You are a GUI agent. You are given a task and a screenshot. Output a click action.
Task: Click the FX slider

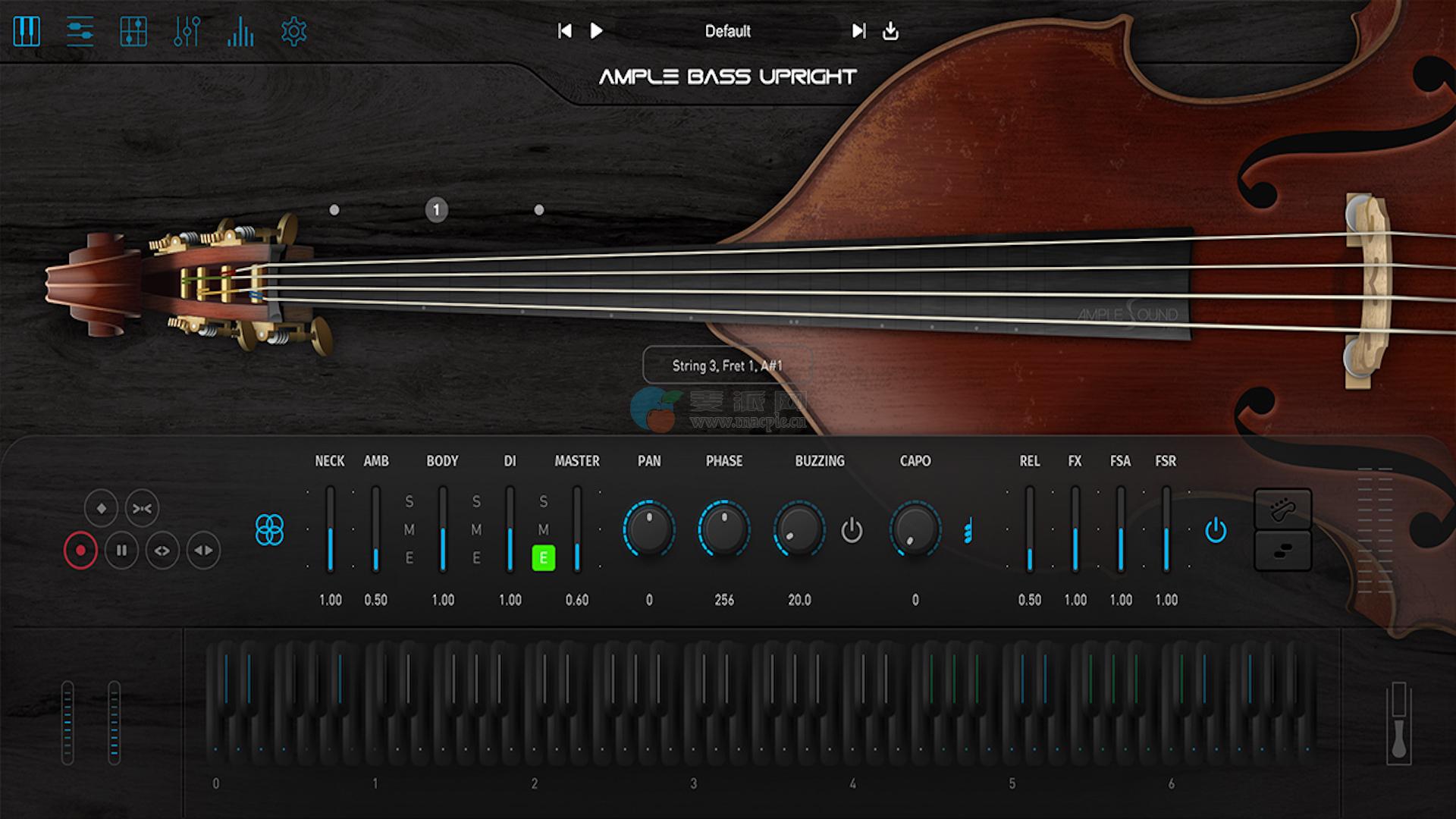tap(1075, 529)
